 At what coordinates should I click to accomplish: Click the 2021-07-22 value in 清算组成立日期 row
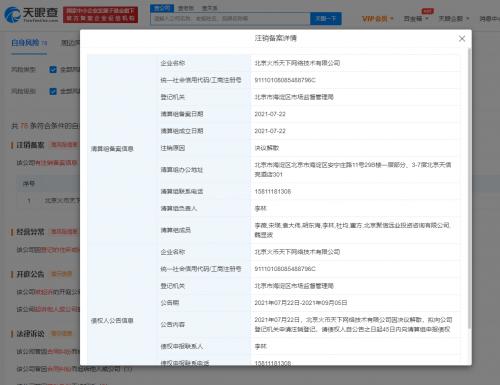(x=270, y=131)
